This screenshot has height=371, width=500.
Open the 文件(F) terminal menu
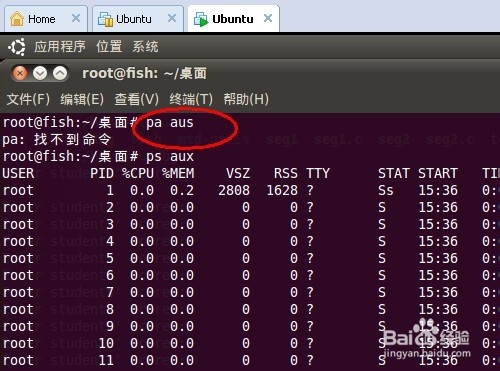pos(28,99)
